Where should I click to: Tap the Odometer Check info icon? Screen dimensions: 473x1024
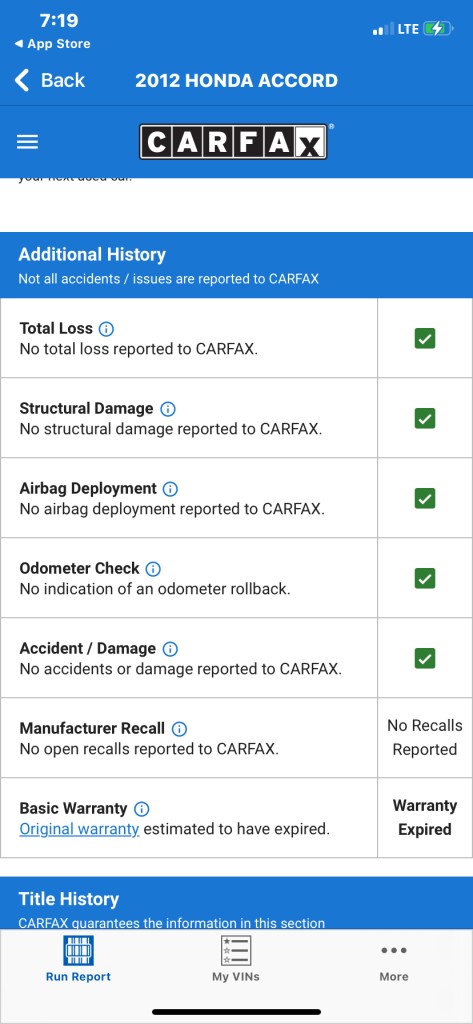pos(153,569)
